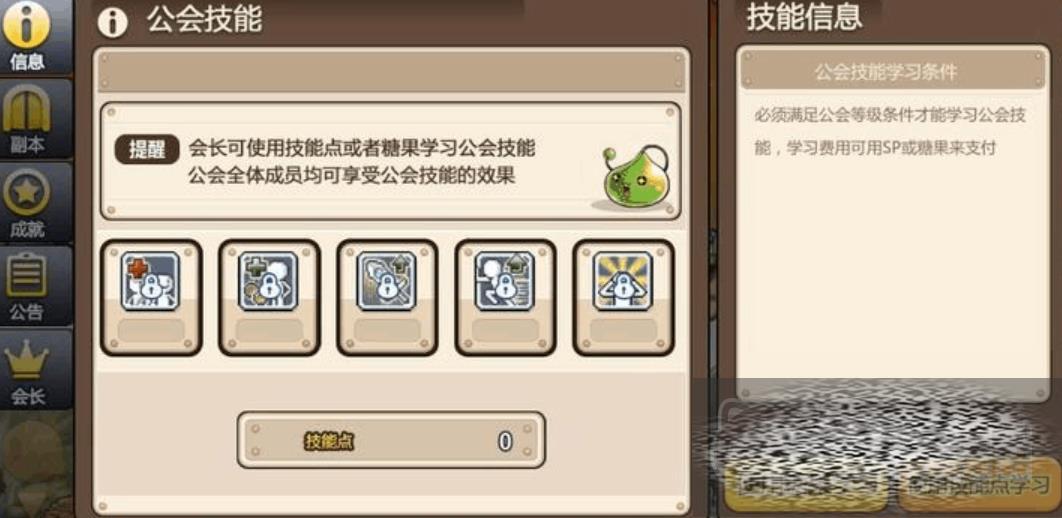Click the 技能点 skill points field

point(391,441)
